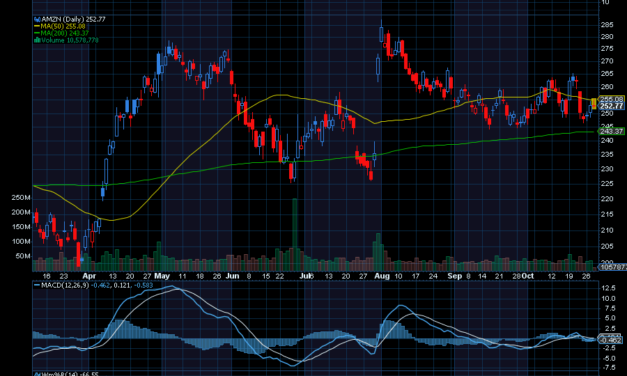The height and width of the screenshot is (376, 627).
Task: Click the May month label on time axis
Action: pos(162,276)
